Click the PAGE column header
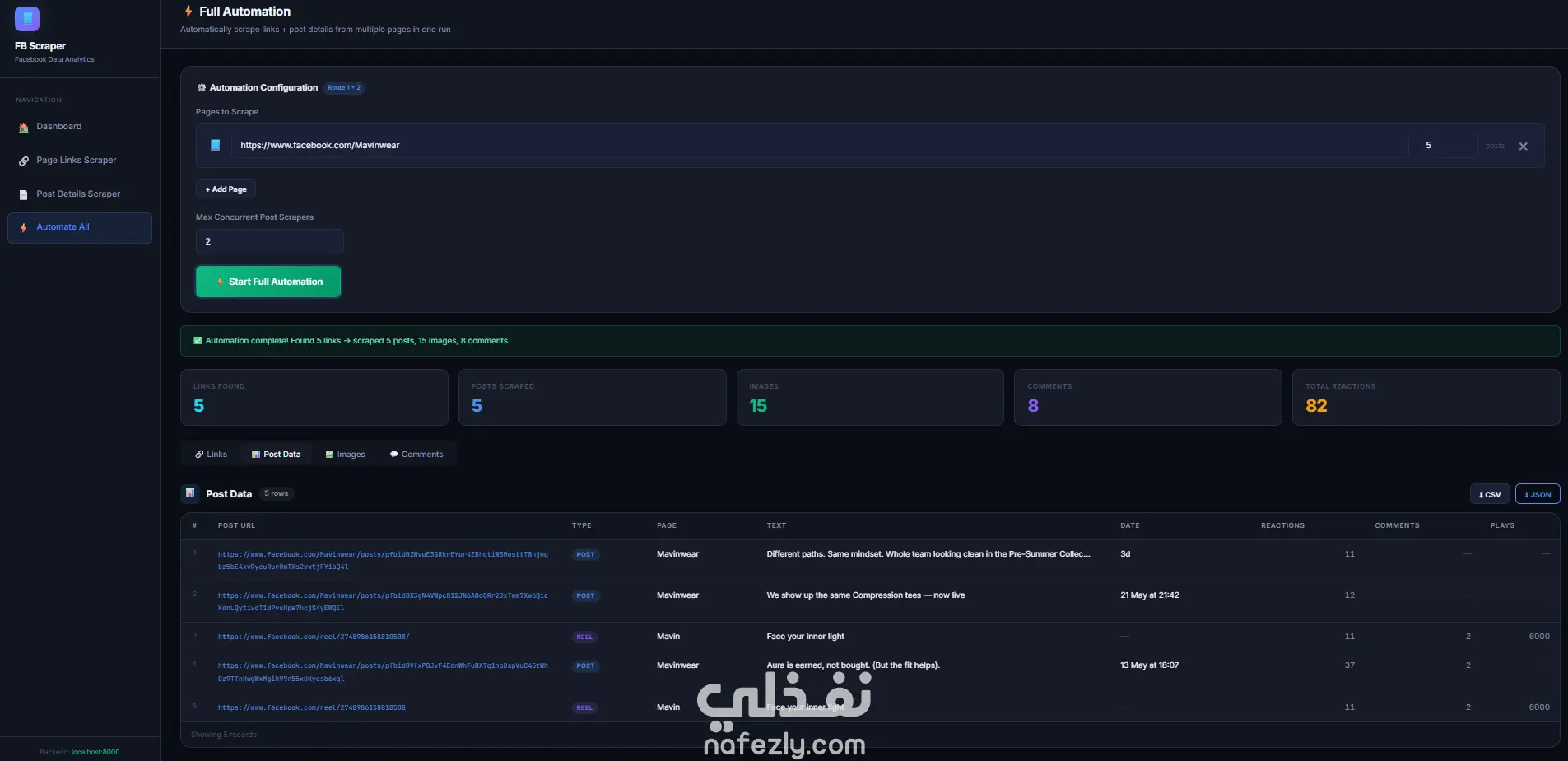Screen dimensions: 1568x761 click(x=667, y=525)
